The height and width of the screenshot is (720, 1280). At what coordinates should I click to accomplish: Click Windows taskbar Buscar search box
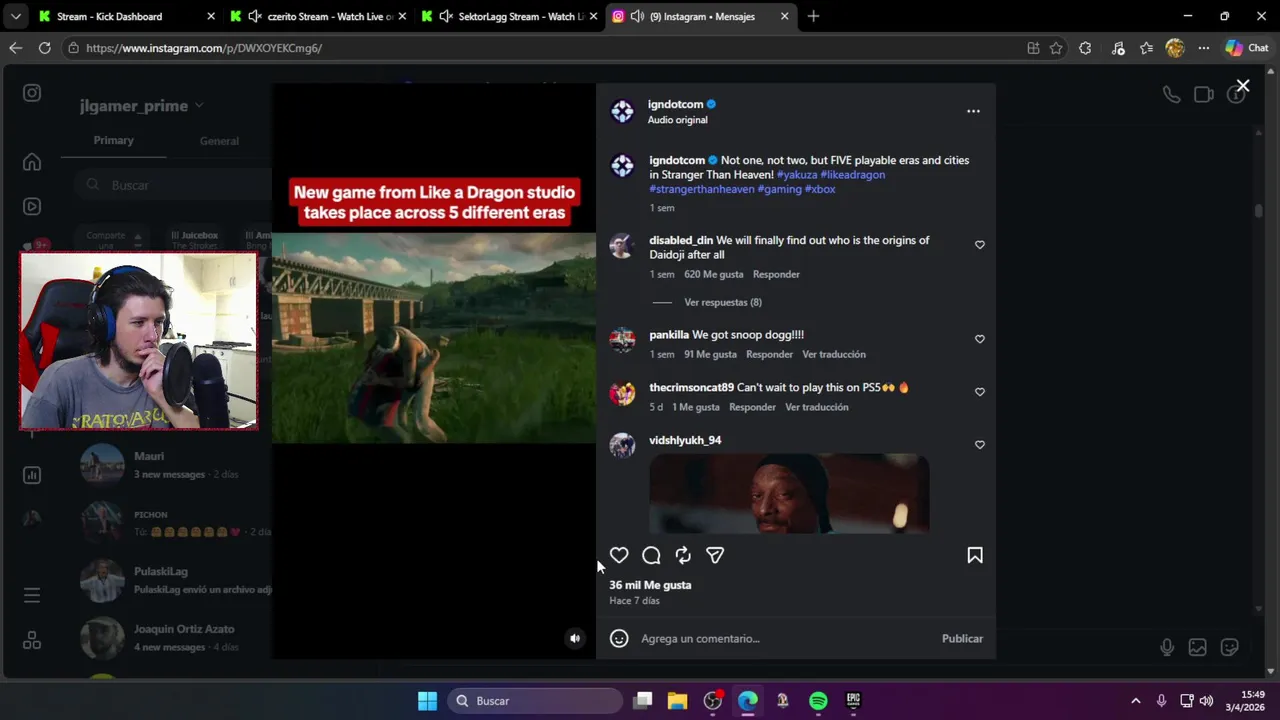pyautogui.click(x=535, y=701)
